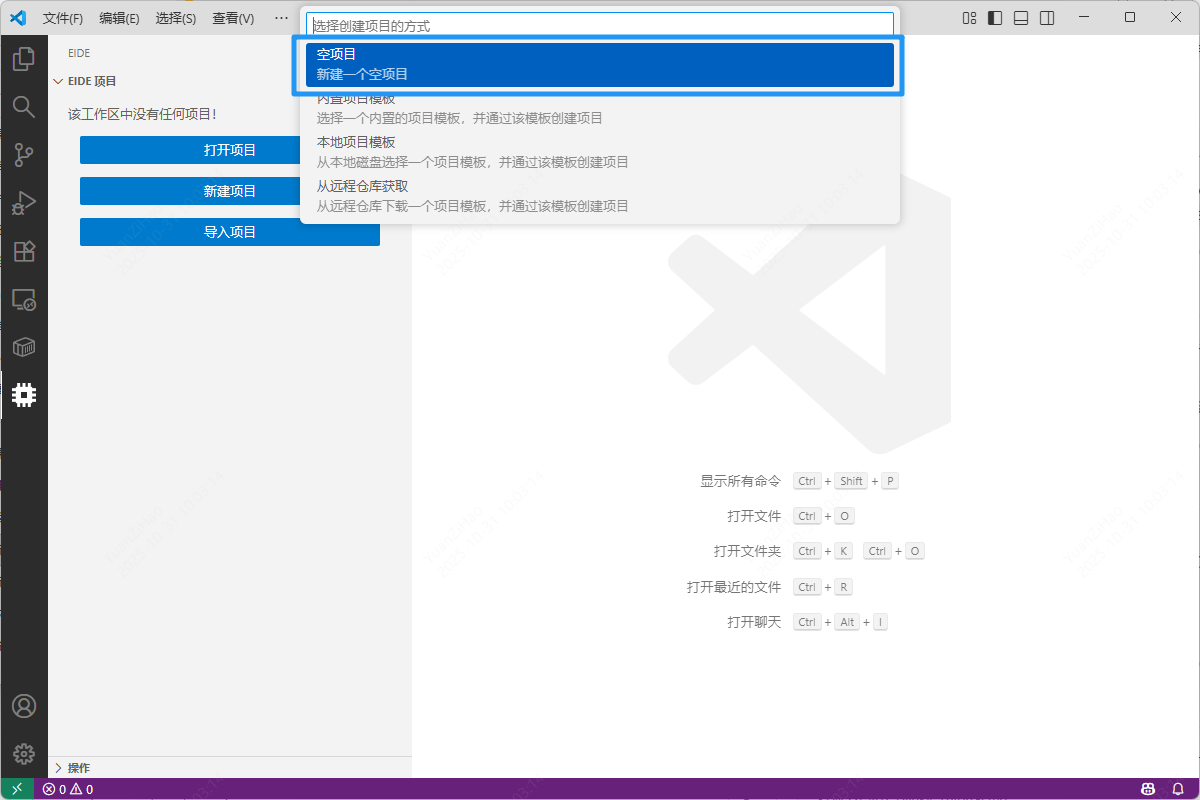This screenshot has width=1200, height=800.
Task: Toggle the primary sidebar visibility
Action: tap(994, 17)
